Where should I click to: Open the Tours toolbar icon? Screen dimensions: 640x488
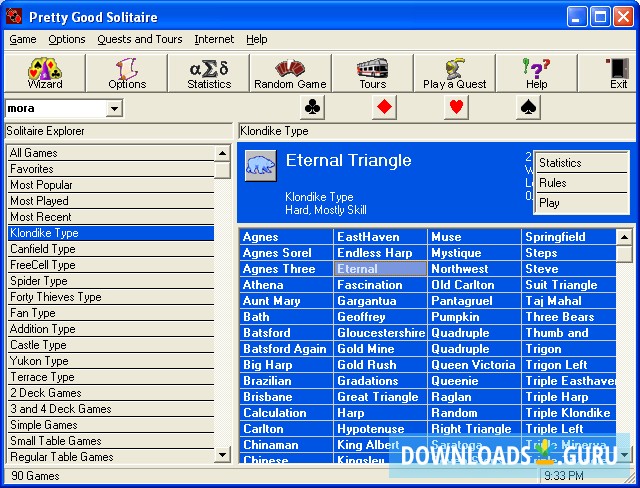(x=372, y=73)
